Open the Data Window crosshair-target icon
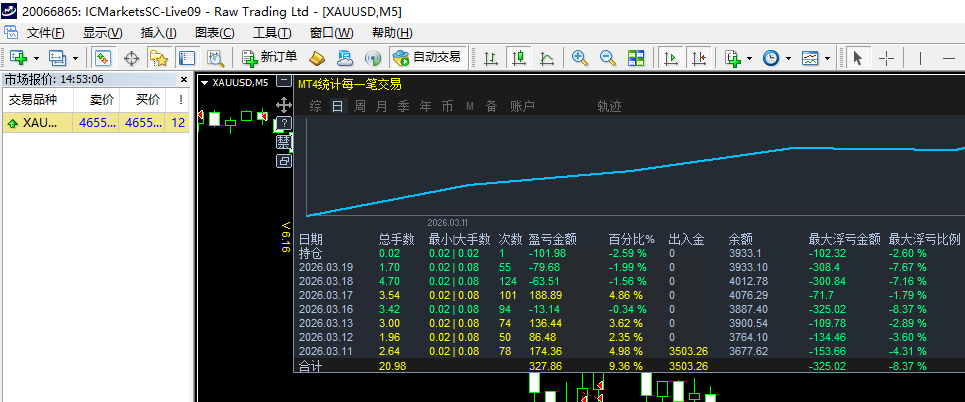 tap(131, 58)
